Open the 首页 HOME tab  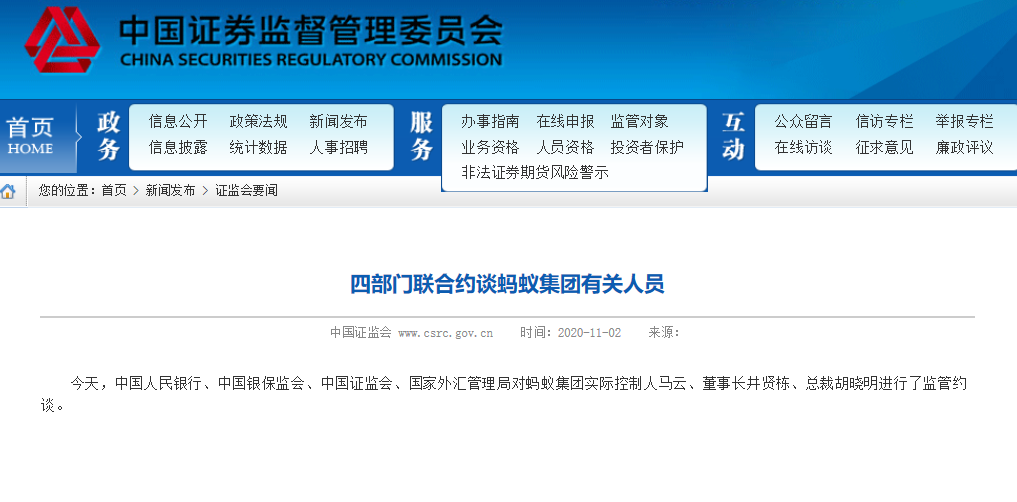tap(30, 136)
